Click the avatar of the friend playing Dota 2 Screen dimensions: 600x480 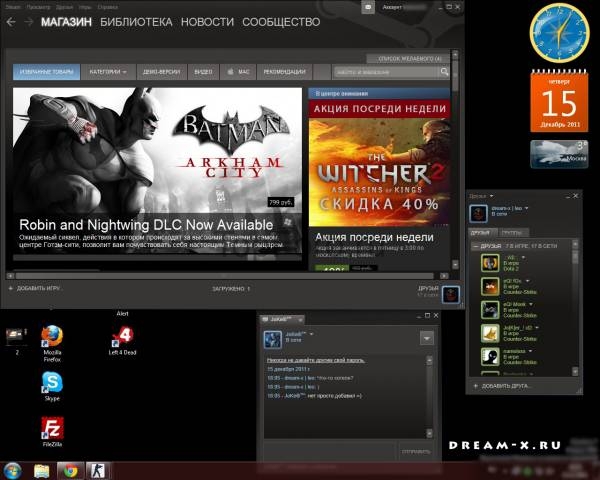(x=490, y=263)
